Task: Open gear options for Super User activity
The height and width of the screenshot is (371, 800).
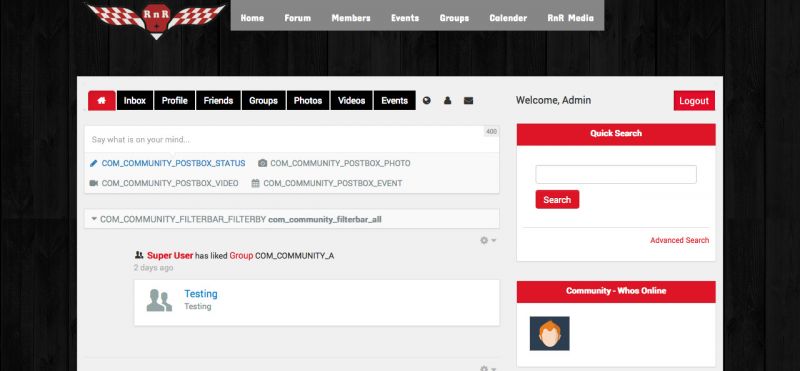Action: click(x=488, y=240)
